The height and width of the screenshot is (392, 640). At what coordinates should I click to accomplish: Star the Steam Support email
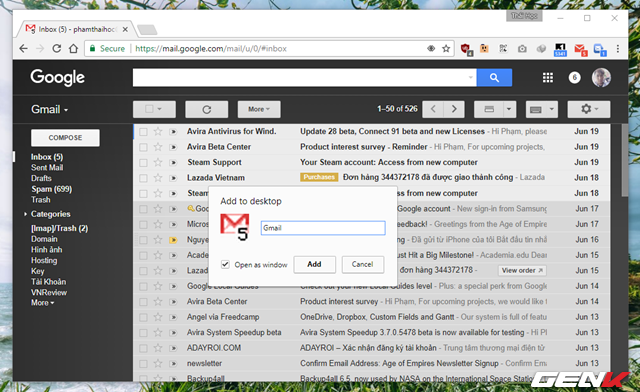point(158,163)
